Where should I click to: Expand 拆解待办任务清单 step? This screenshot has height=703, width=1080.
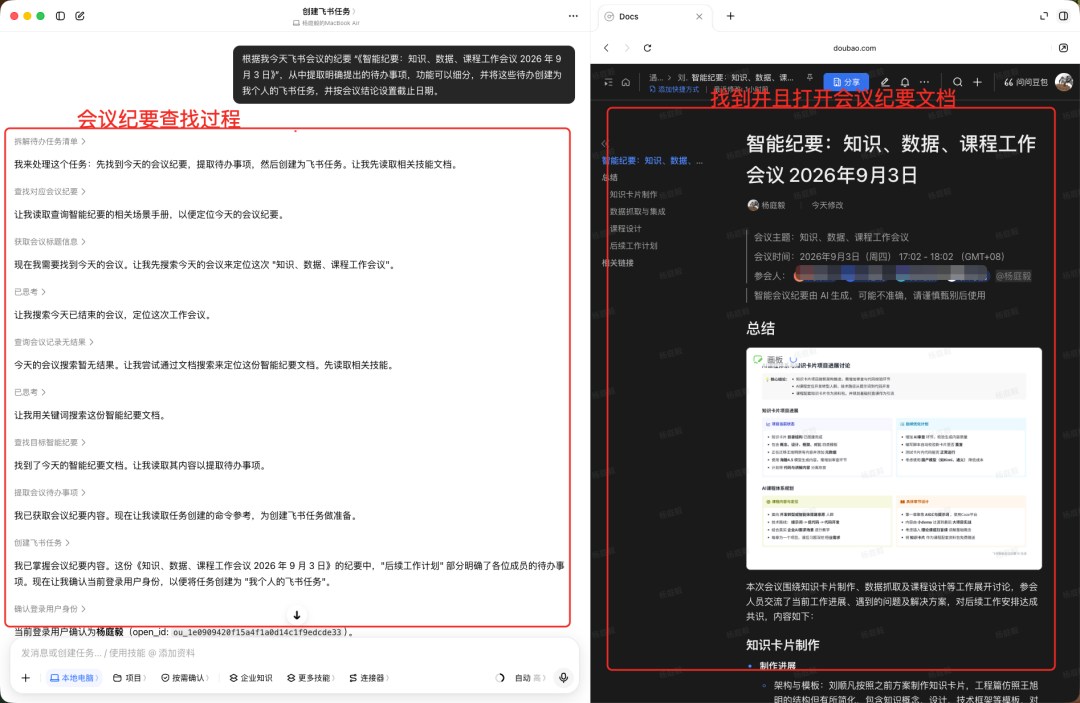point(50,142)
